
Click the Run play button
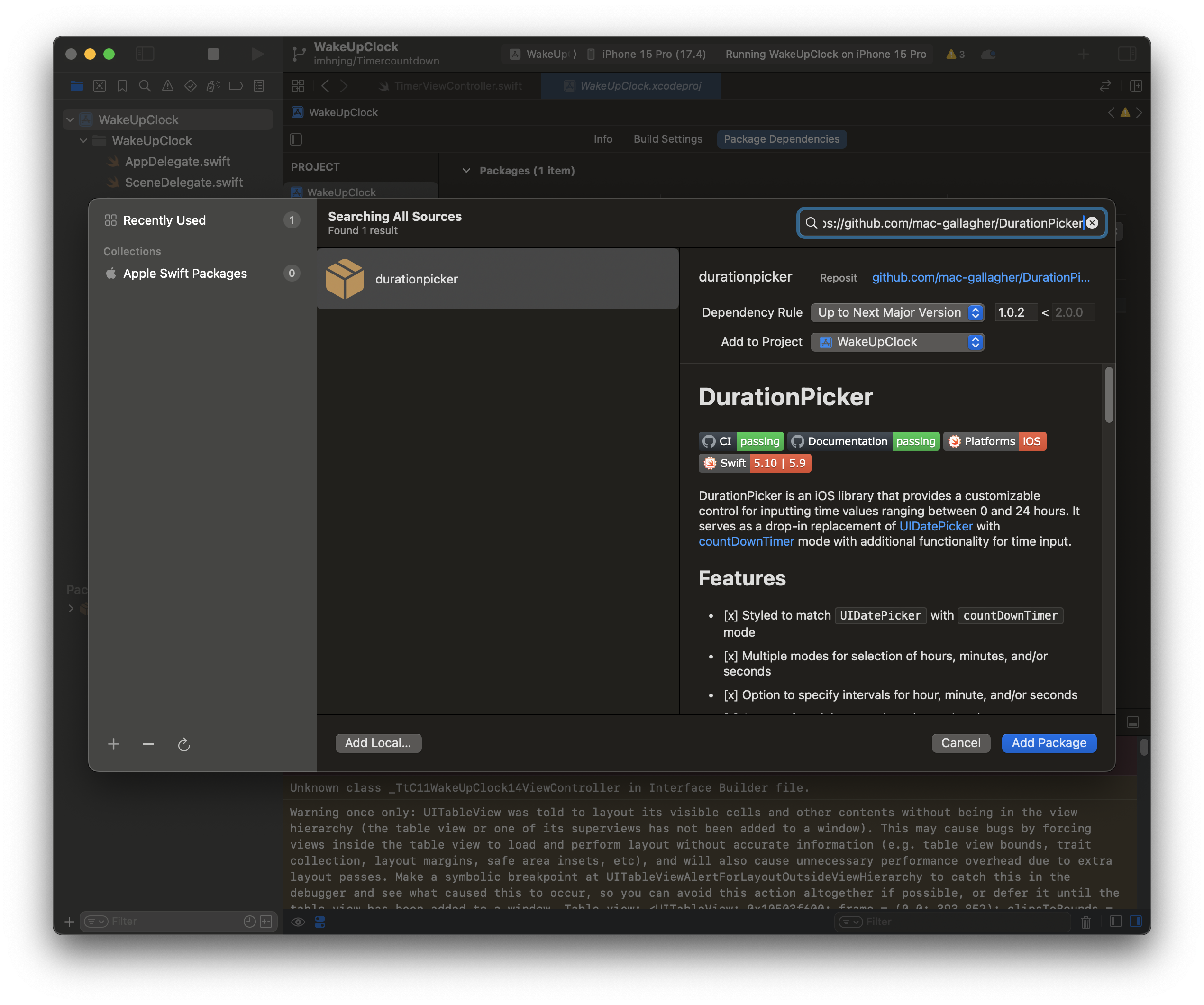(x=257, y=54)
